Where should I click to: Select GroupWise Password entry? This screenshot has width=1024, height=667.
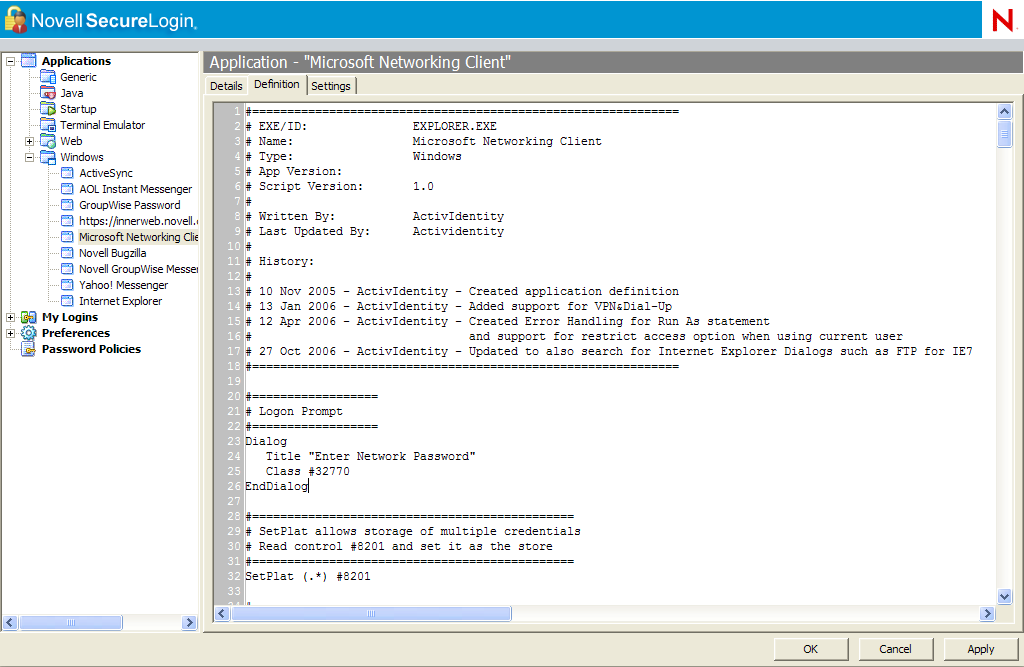pos(130,205)
